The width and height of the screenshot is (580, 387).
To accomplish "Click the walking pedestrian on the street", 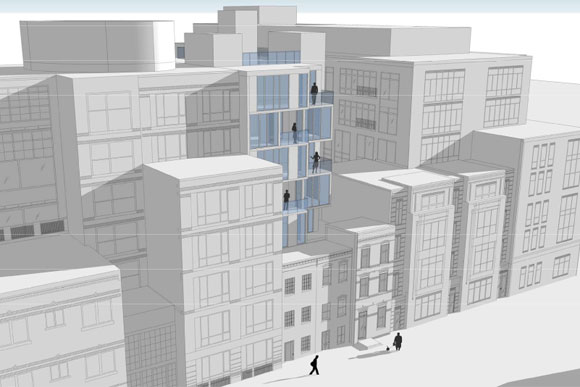I will [314, 365].
